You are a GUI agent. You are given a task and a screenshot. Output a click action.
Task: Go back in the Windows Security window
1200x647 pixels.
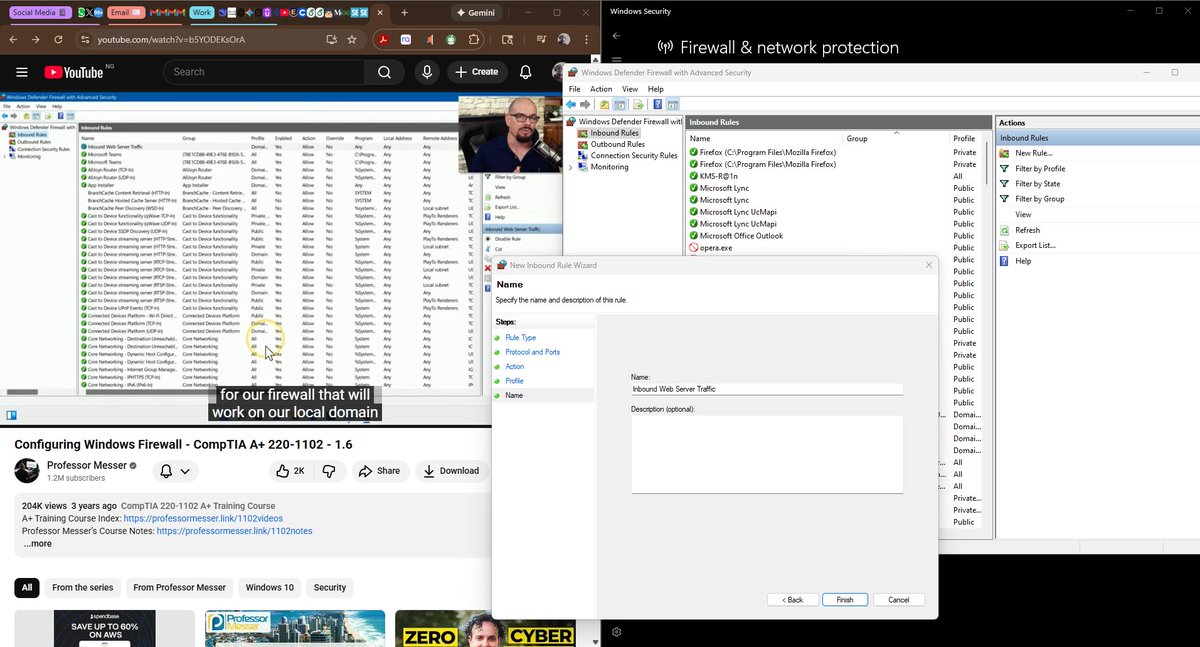click(616, 36)
